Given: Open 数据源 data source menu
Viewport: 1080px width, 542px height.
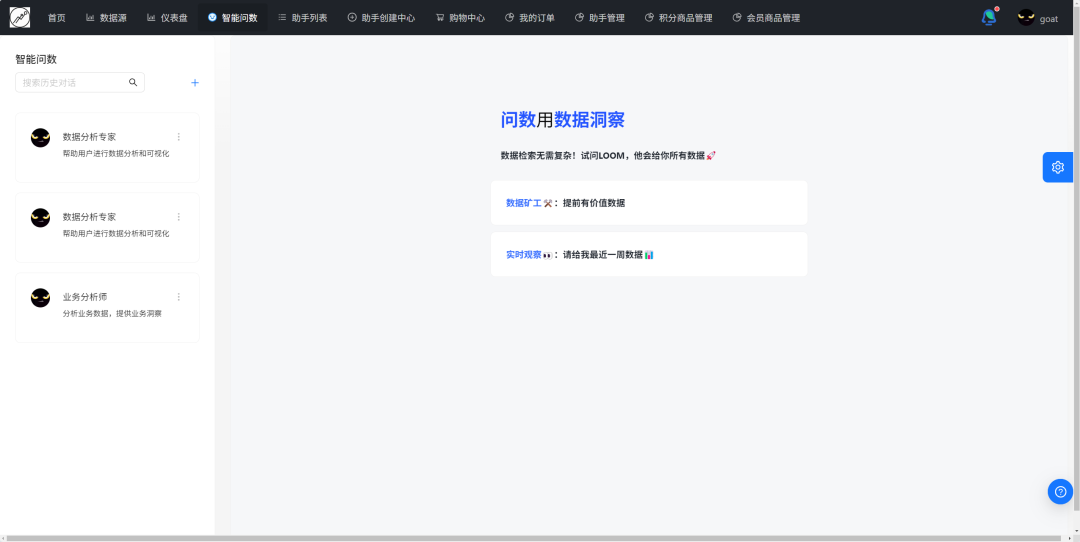Looking at the screenshot, I should pos(106,18).
